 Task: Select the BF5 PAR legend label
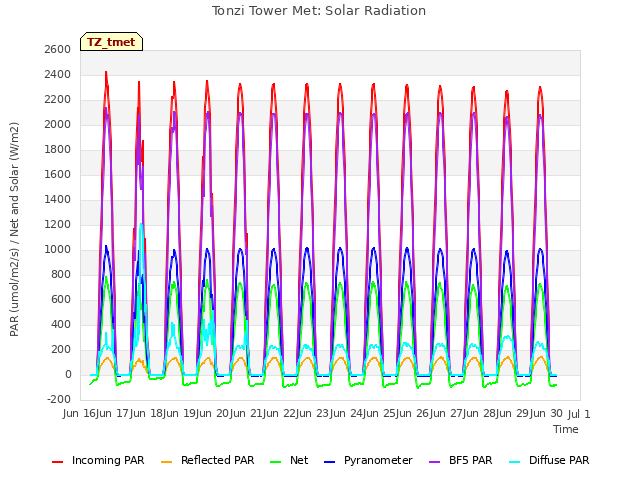coord(471,460)
